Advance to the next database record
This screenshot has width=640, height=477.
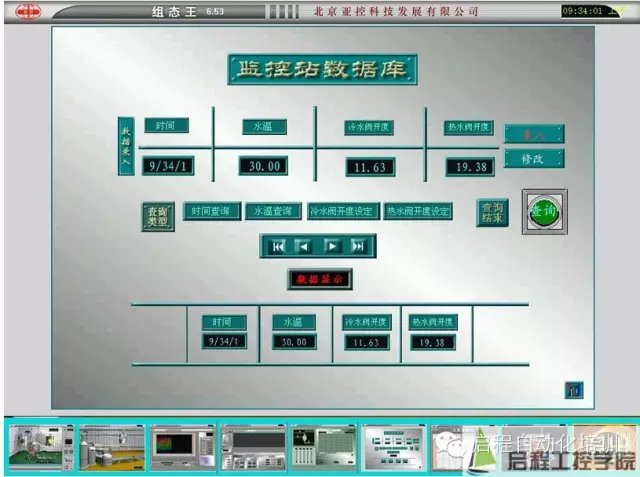[332, 246]
